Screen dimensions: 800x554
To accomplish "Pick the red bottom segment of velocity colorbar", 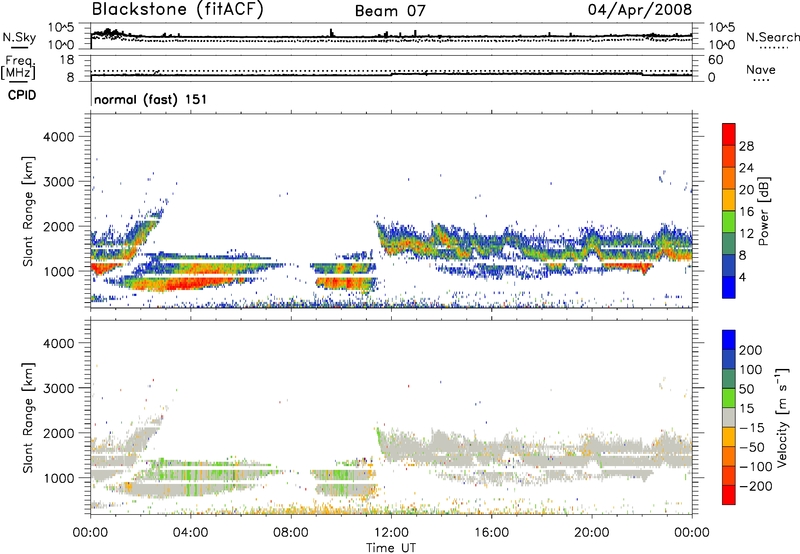I will (729, 495).
